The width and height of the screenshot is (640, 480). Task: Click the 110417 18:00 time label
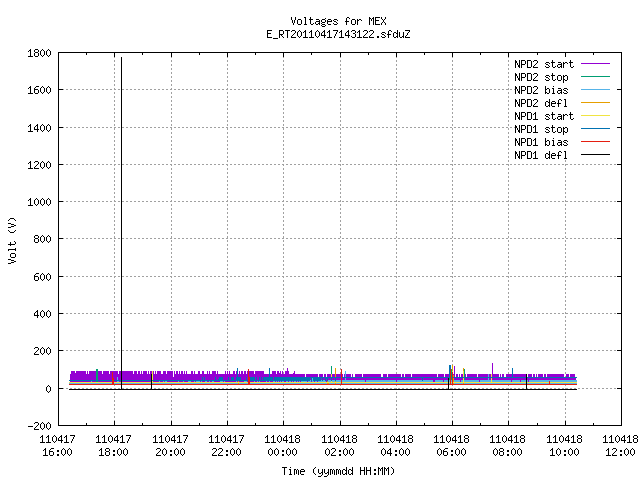[x=113, y=446]
